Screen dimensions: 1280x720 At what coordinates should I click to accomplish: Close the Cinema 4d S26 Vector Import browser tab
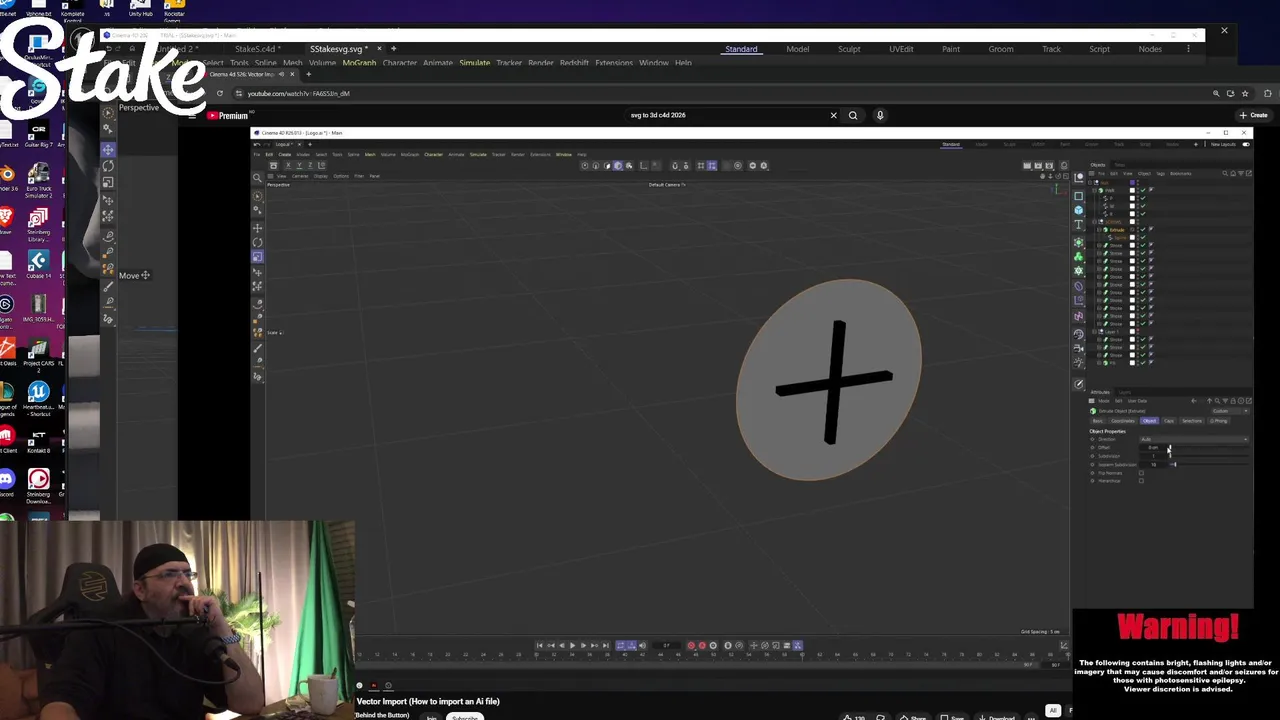pos(292,74)
